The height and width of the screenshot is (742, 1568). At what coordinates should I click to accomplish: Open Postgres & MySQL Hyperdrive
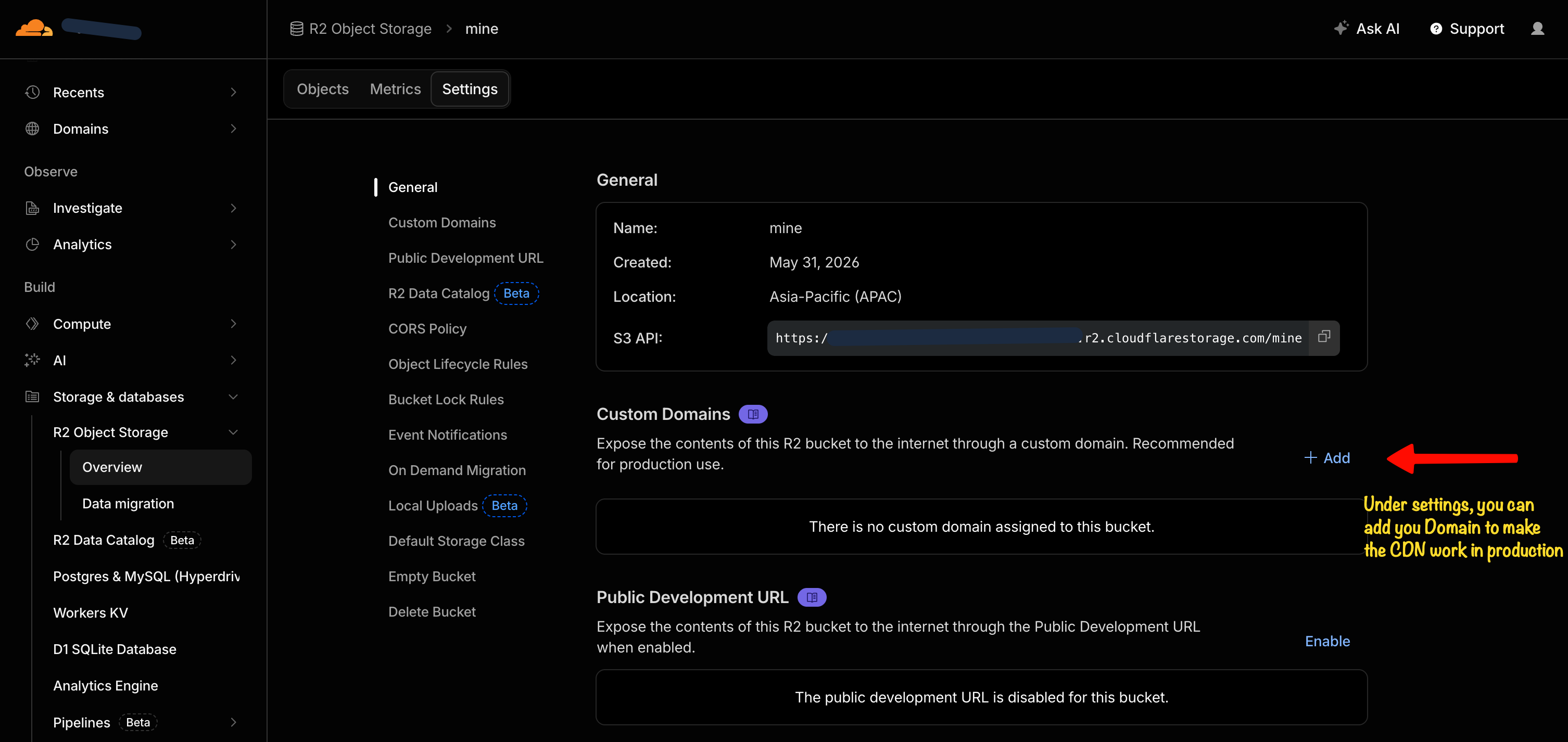pos(146,576)
